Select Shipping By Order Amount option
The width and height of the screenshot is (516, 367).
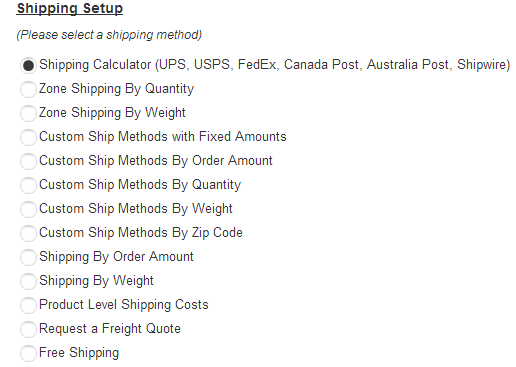[x=28, y=257]
